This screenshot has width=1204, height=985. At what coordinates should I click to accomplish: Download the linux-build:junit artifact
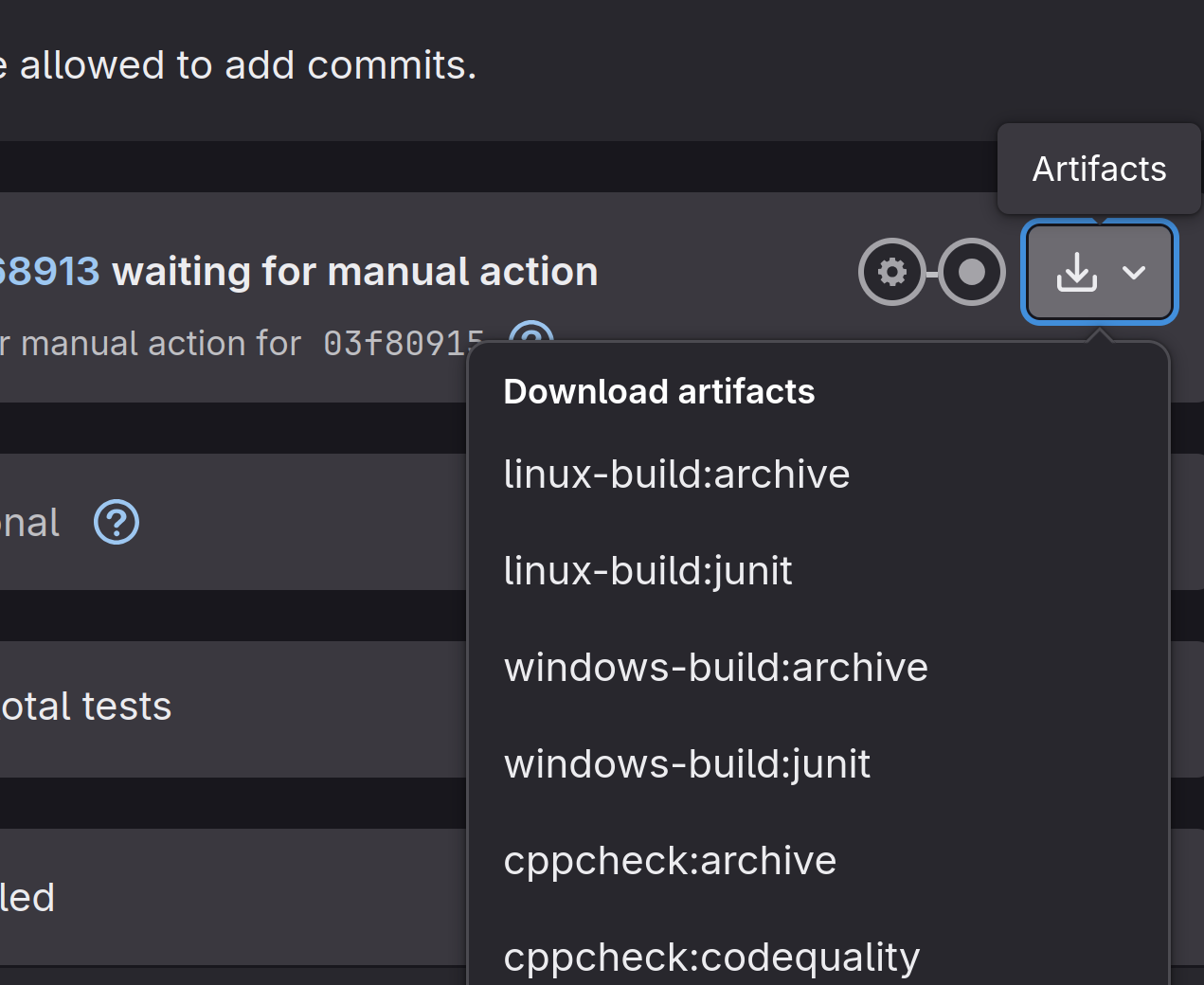point(648,571)
